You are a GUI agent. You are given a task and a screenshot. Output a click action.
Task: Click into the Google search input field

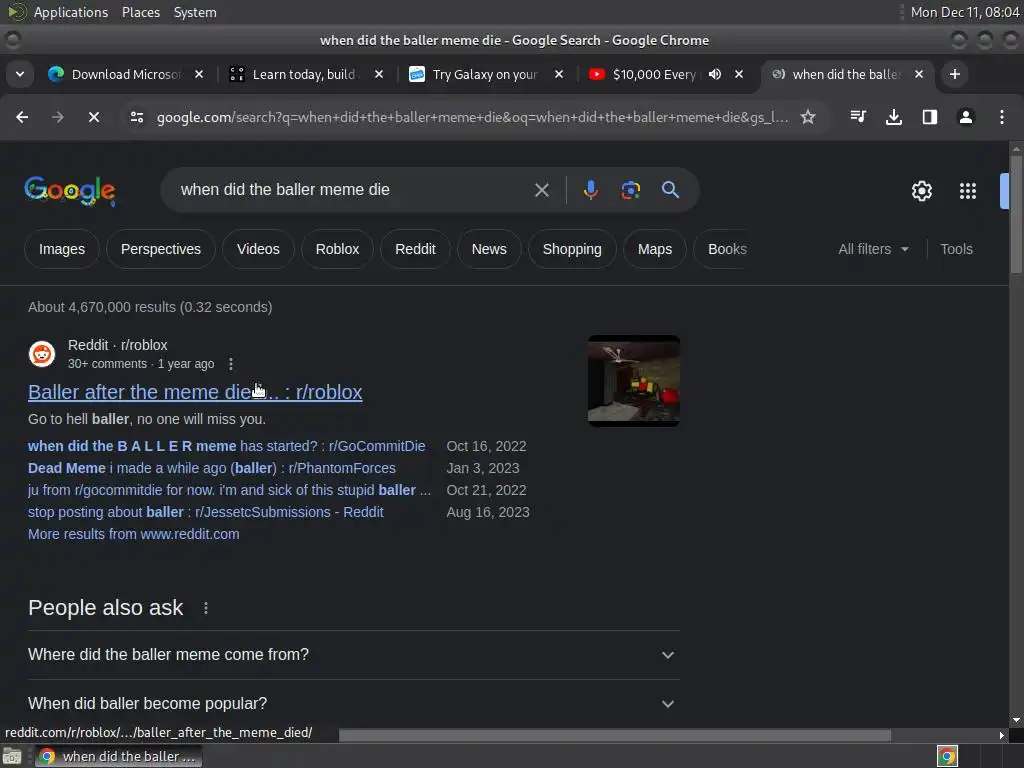pos(353,190)
